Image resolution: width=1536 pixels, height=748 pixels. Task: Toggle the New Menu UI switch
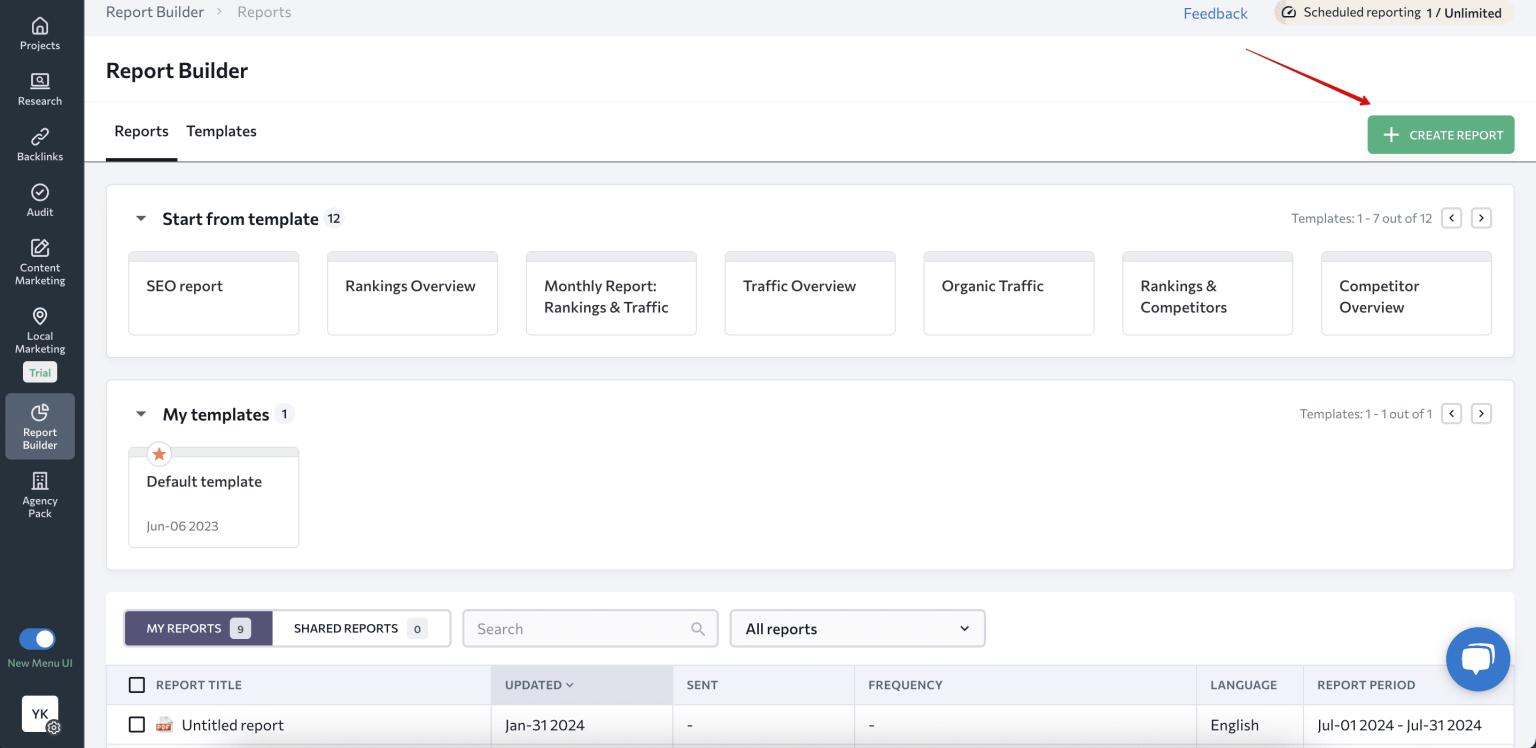[x=37, y=640]
